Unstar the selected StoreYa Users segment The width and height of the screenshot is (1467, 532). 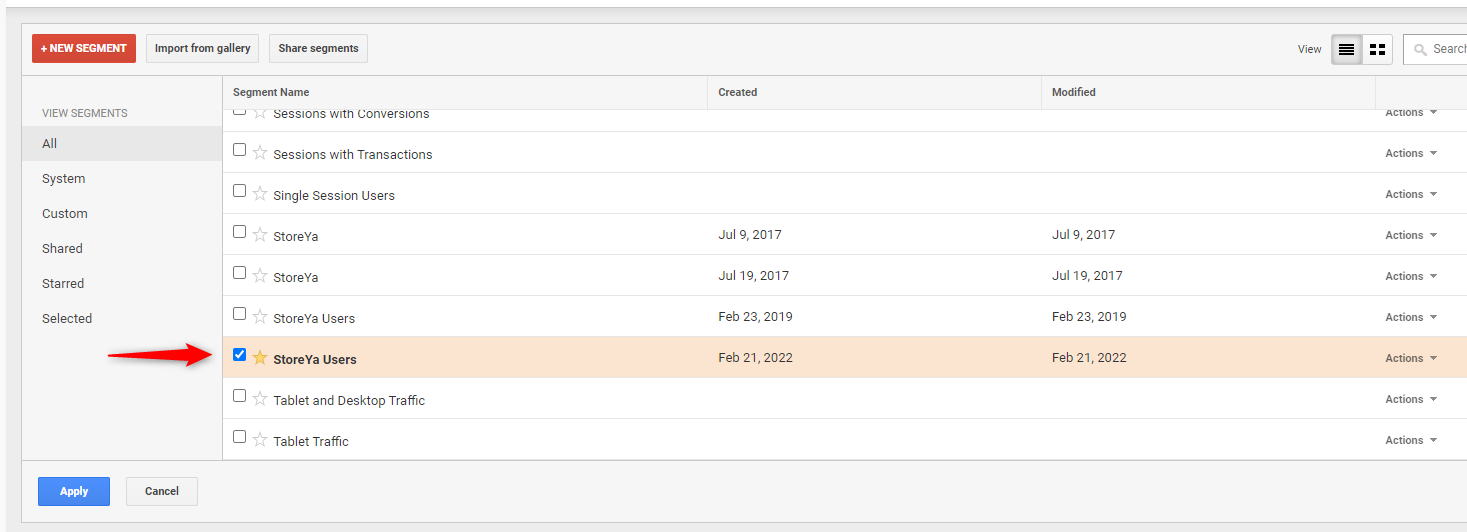click(260, 358)
